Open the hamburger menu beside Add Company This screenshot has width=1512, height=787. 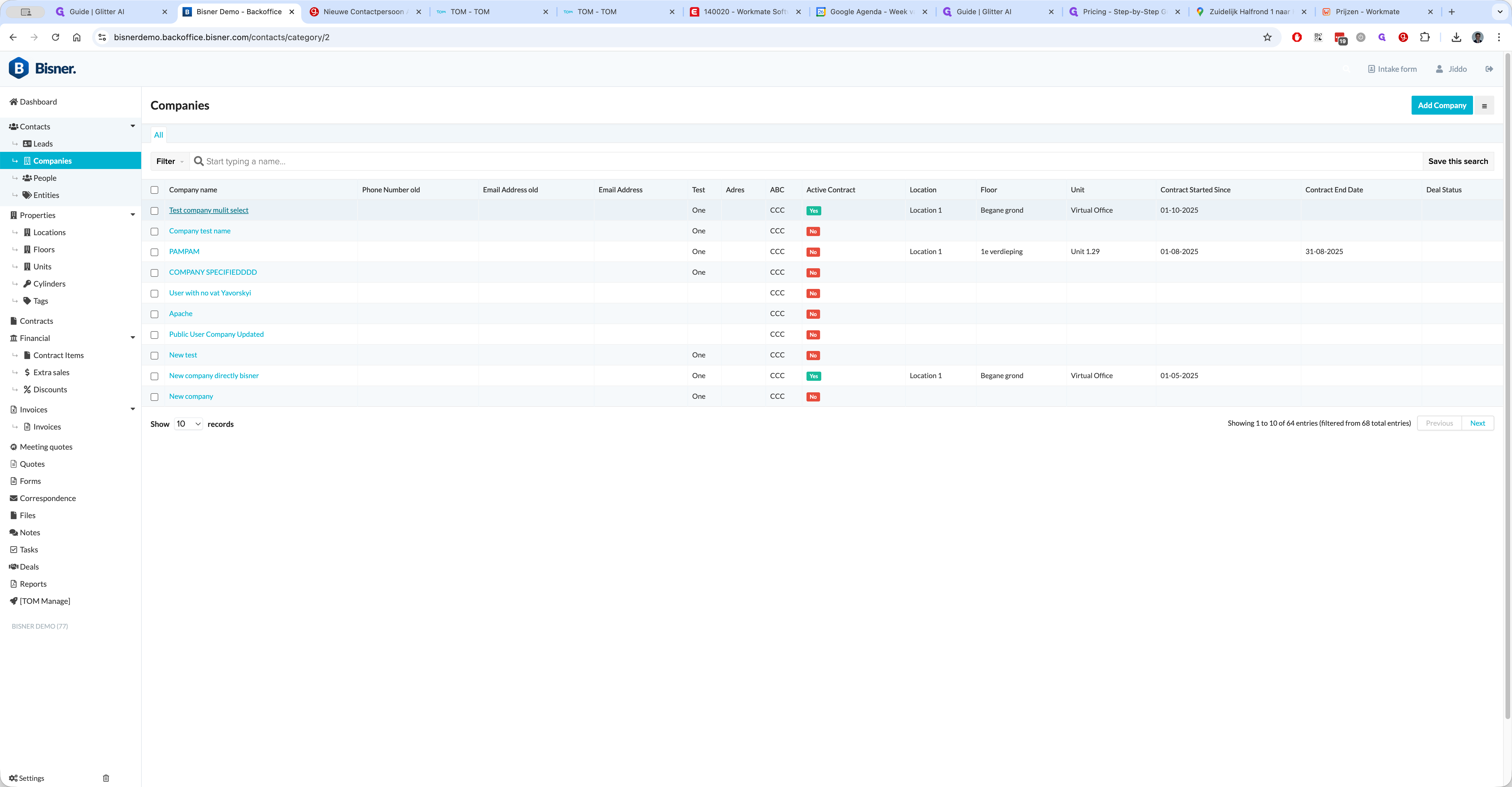click(1484, 106)
